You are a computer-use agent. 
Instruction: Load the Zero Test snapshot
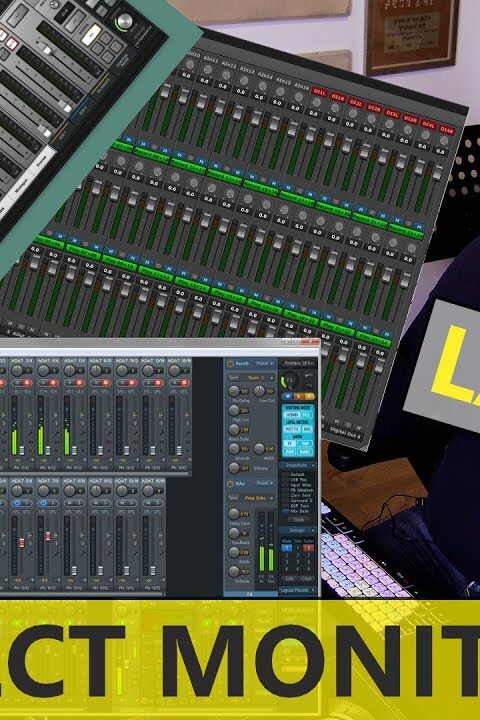pyautogui.click(x=298, y=495)
